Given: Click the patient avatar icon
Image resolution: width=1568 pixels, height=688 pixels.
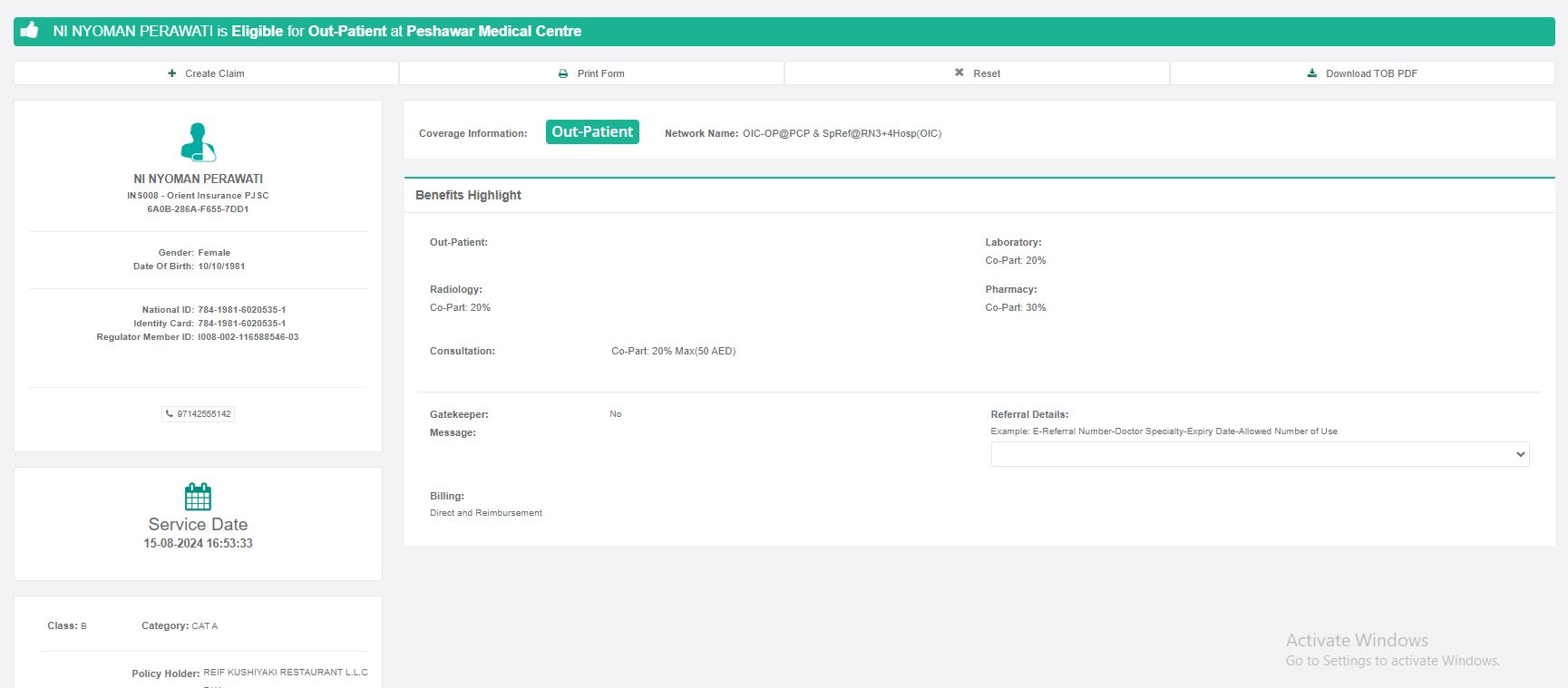Looking at the screenshot, I should pos(198,142).
